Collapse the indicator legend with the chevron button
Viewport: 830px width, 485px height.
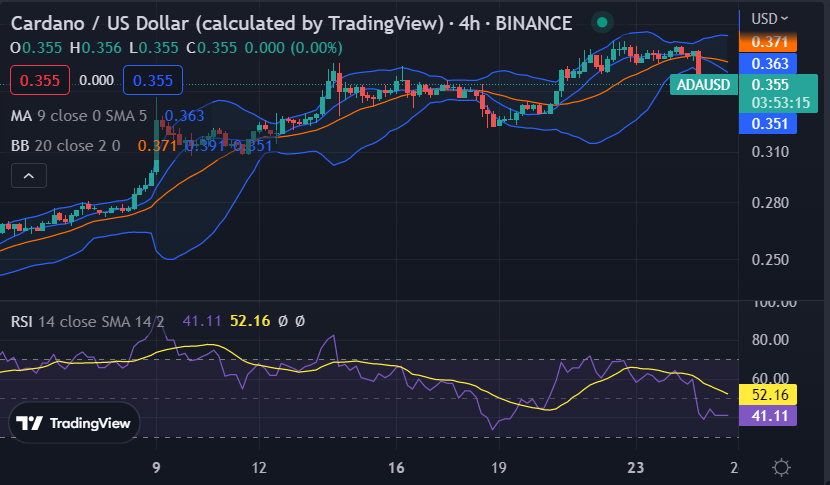click(x=29, y=176)
